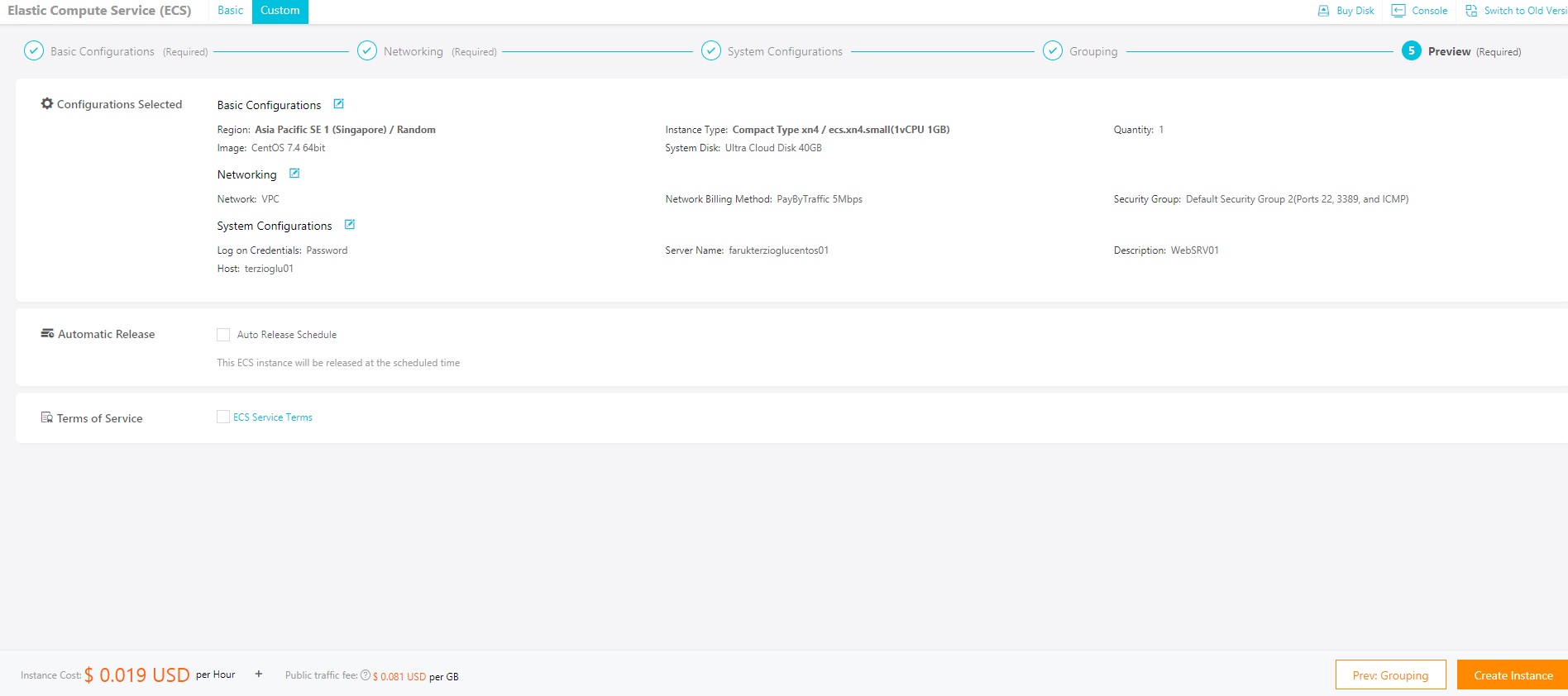Click the Create Instance button

click(x=1513, y=675)
